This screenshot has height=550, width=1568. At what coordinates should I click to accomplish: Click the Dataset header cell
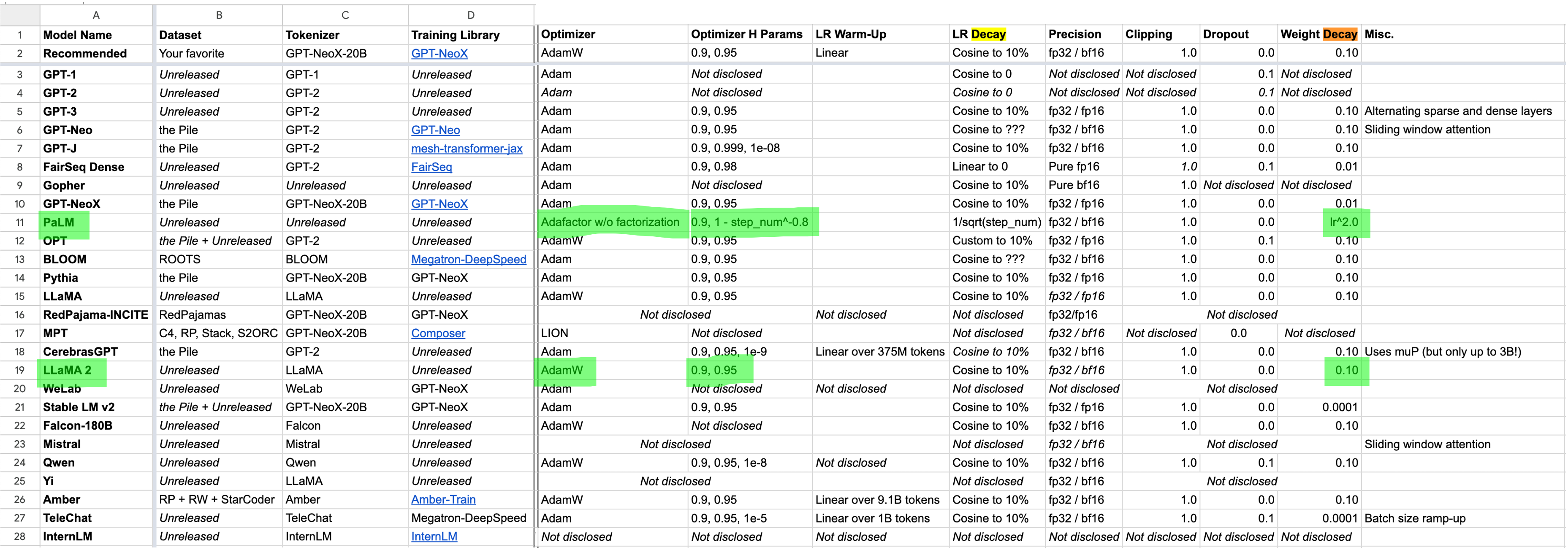pos(219,35)
